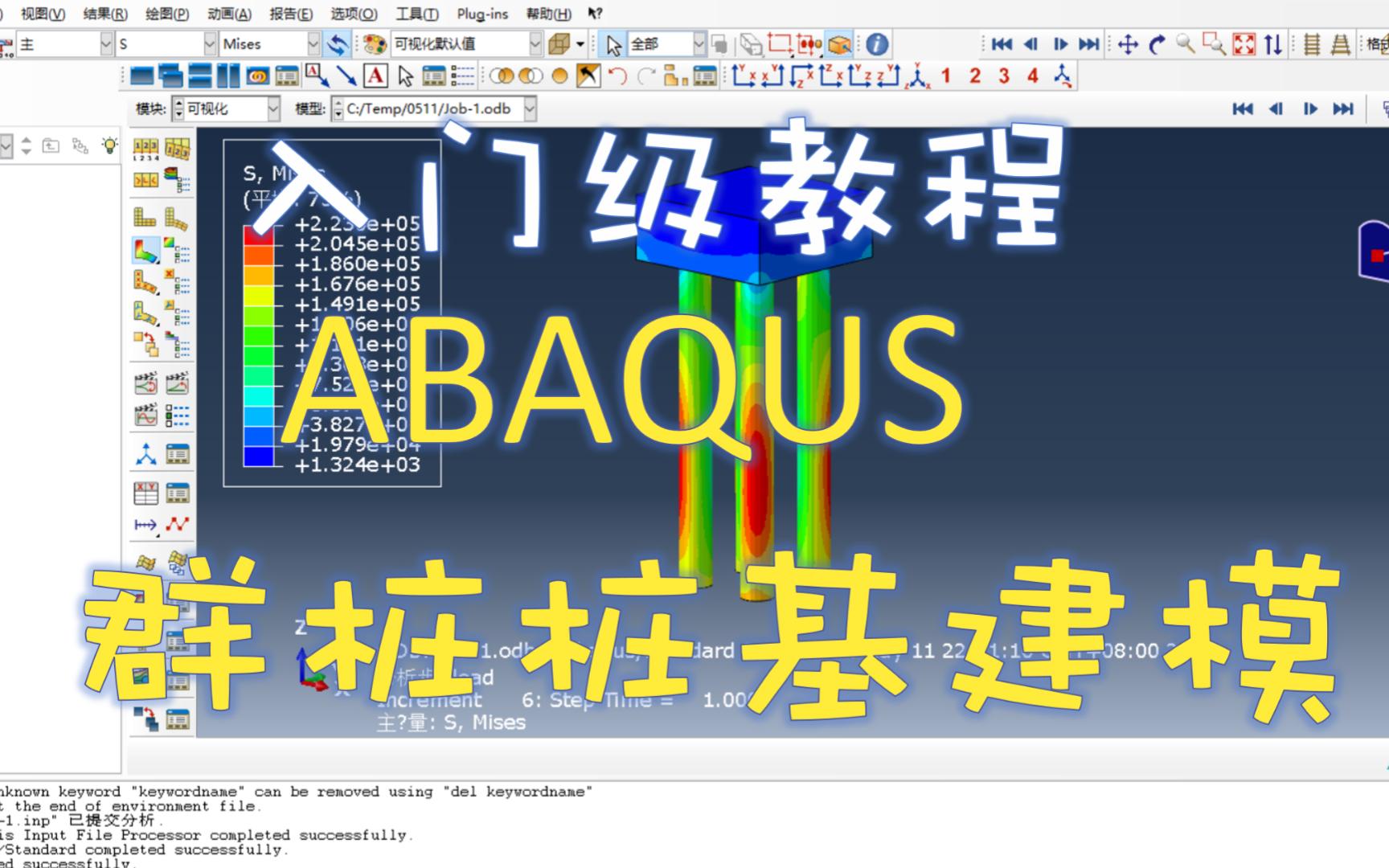Click the tree up/down stepper arrows

(x=27, y=145)
